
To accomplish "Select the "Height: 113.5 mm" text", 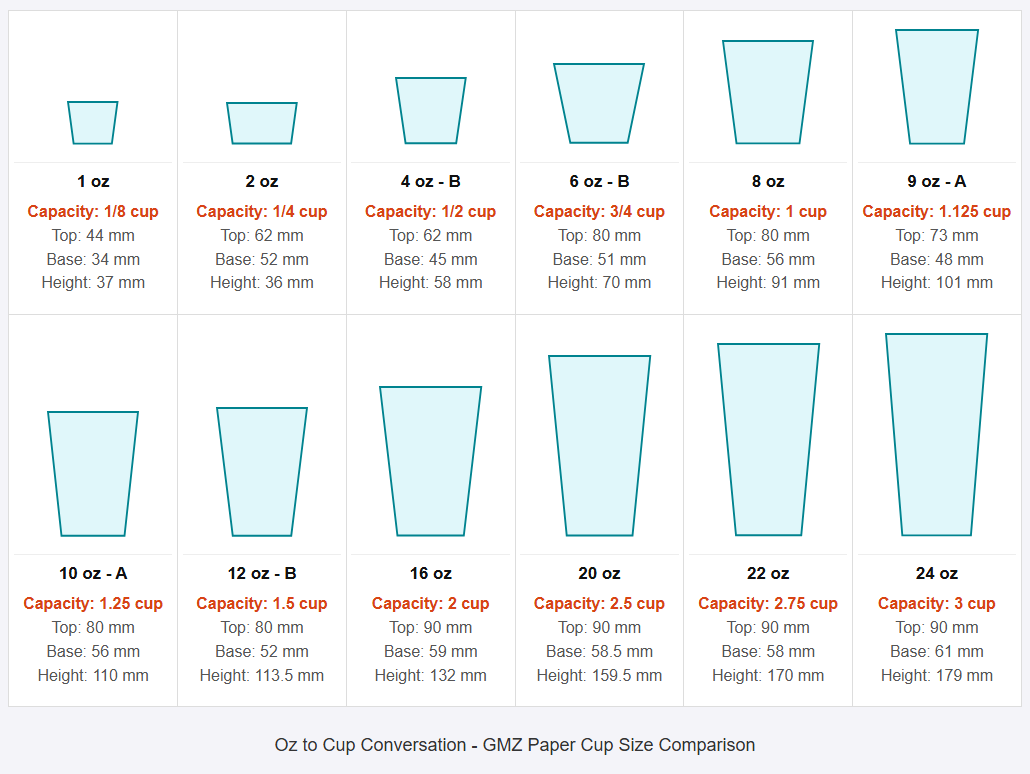I will pyautogui.click(x=262, y=676).
